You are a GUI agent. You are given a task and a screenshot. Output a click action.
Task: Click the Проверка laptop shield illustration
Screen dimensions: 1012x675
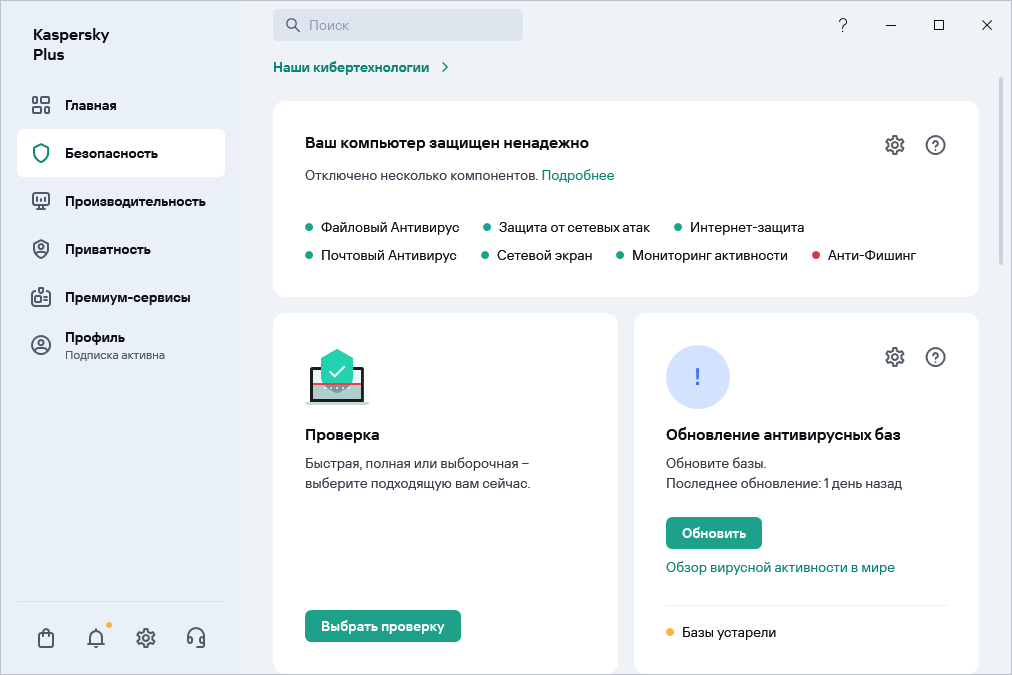pos(337,377)
